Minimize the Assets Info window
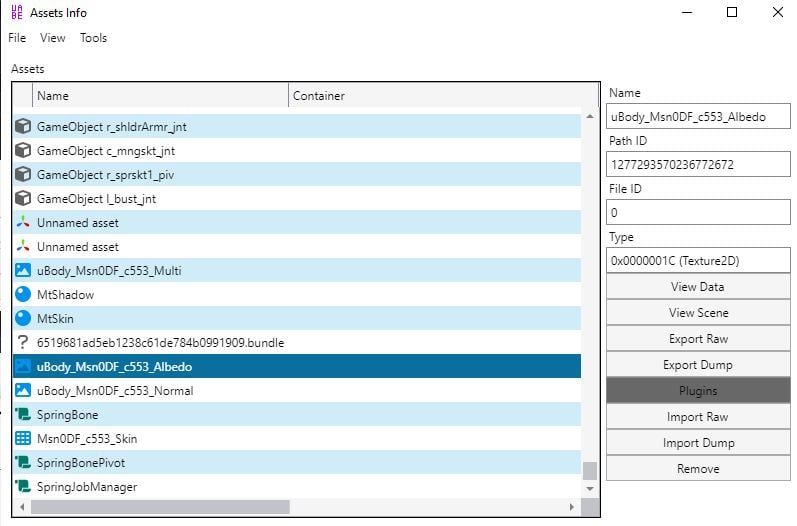 pos(687,12)
